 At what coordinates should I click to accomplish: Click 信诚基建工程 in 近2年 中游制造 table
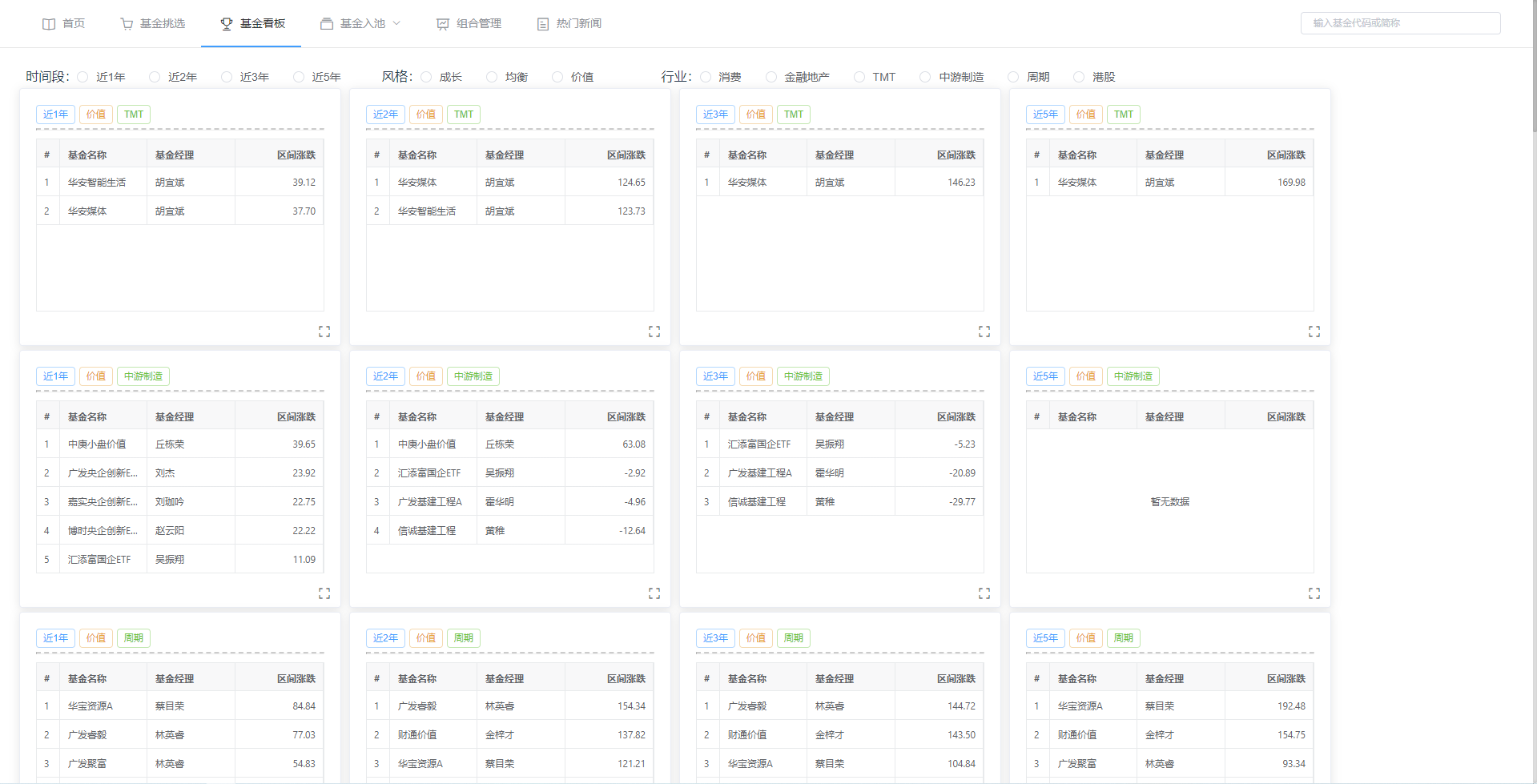pyautogui.click(x=427, y=531)
